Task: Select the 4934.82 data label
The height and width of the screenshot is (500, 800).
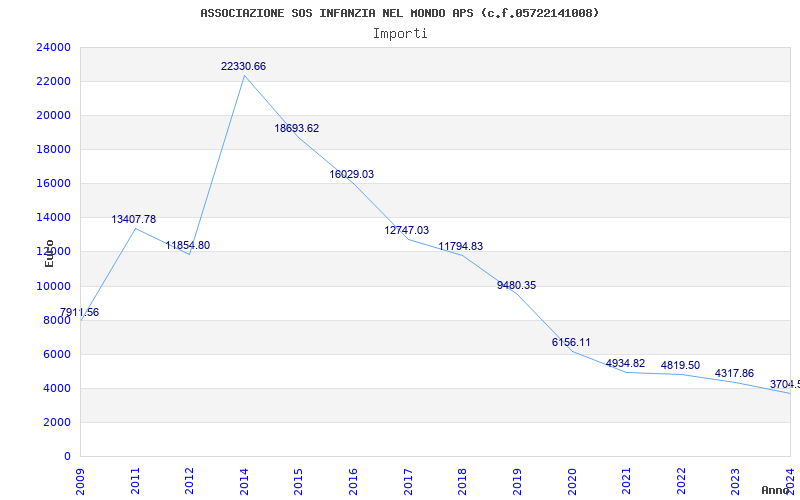Action: [x=626, y=364]
